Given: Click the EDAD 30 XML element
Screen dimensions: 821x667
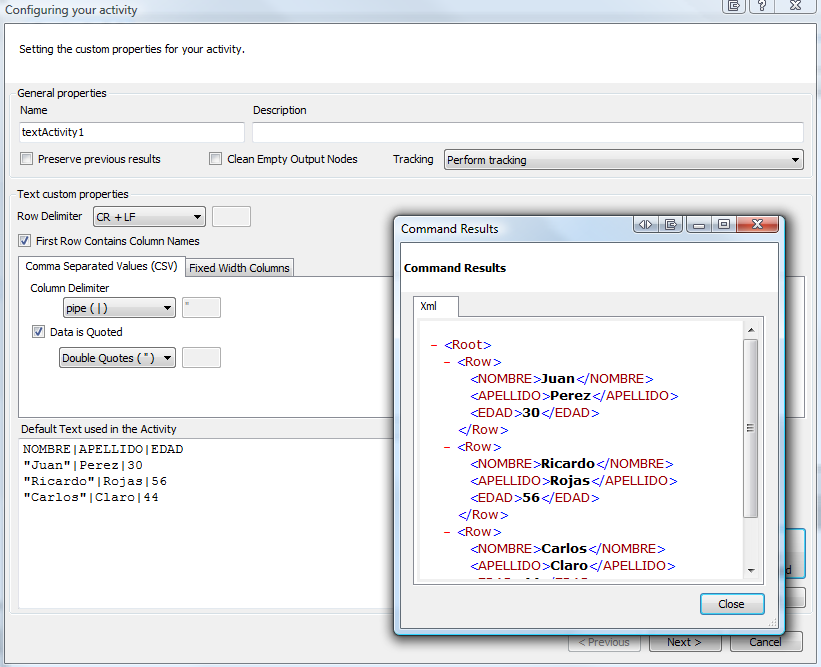Looking at the screenshot, I should 535,413.
